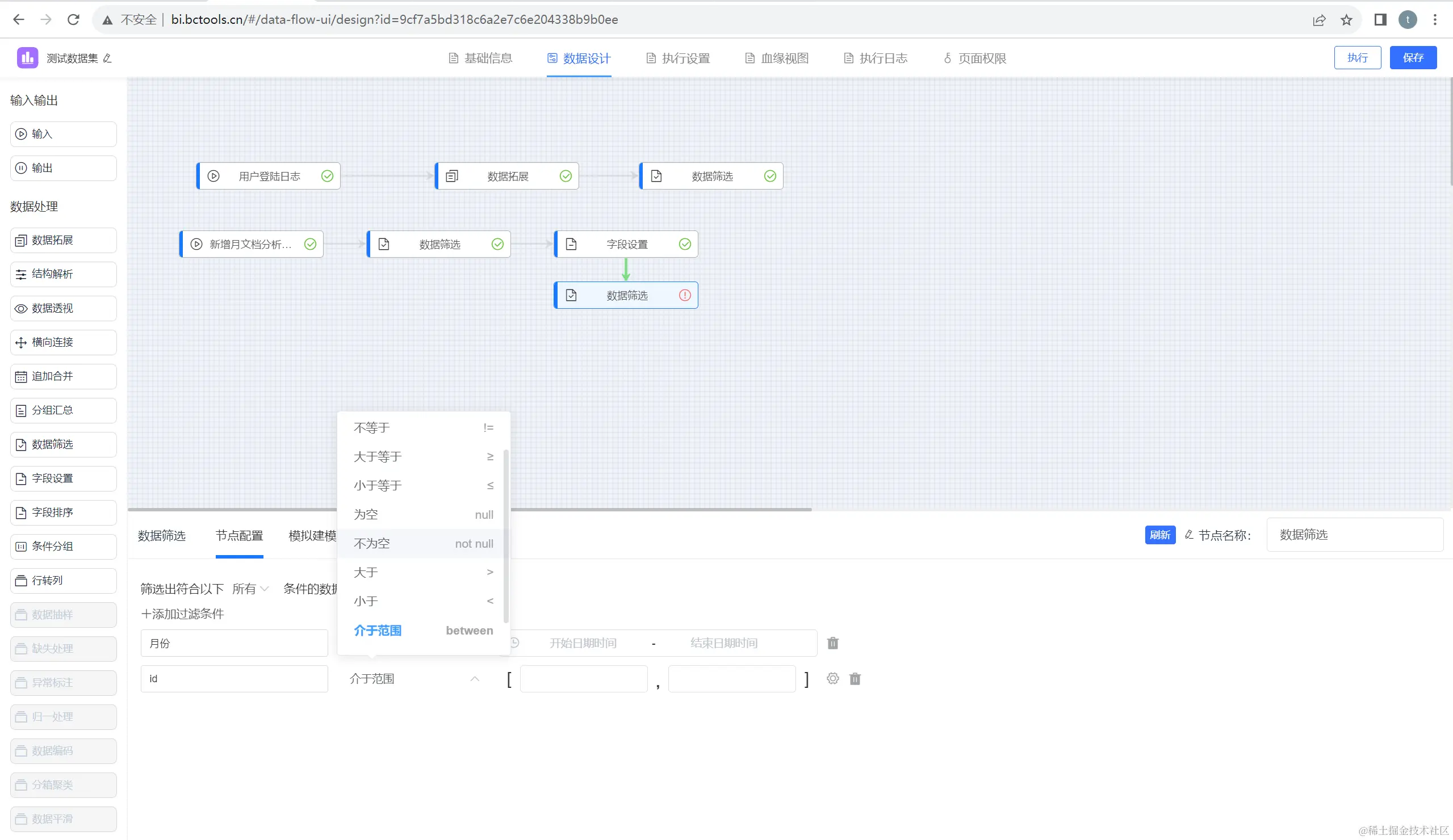Screen dimensions: 1453x840
Task: Expand the 所有 condition dropdown
Action: [250, 589]
